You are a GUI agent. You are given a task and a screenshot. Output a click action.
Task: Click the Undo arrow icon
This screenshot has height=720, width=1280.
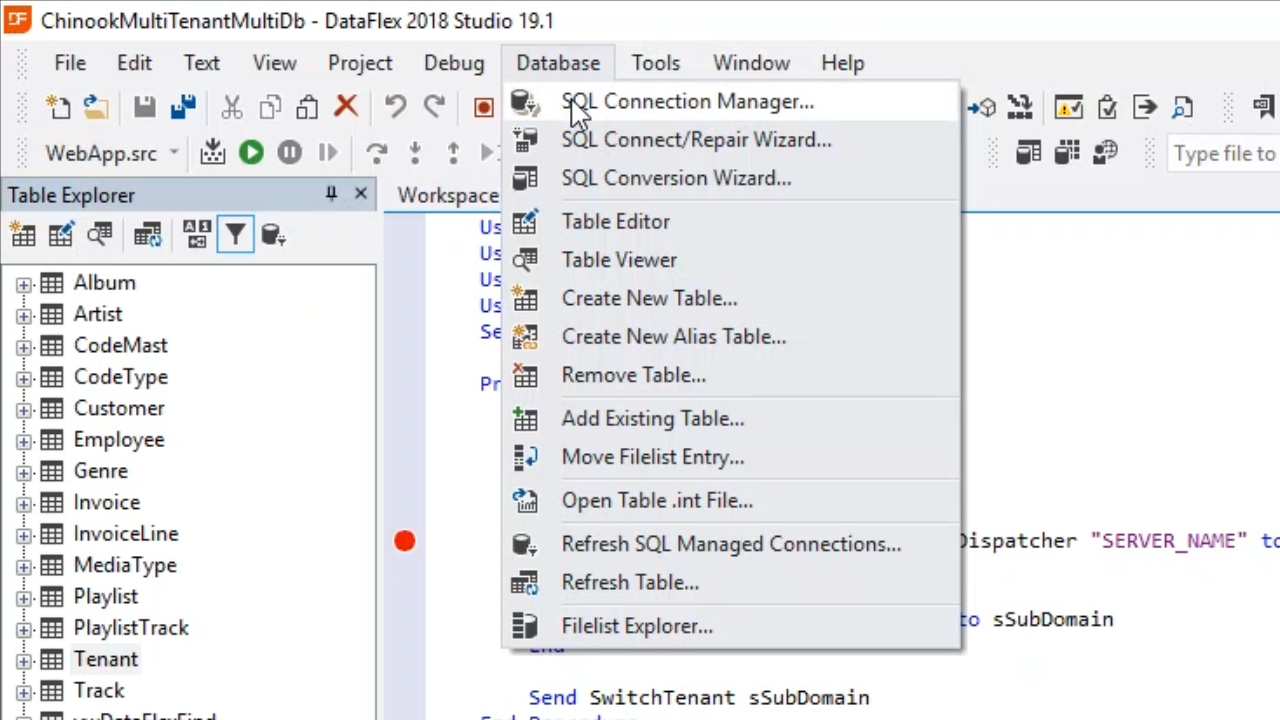coord(395,107)
